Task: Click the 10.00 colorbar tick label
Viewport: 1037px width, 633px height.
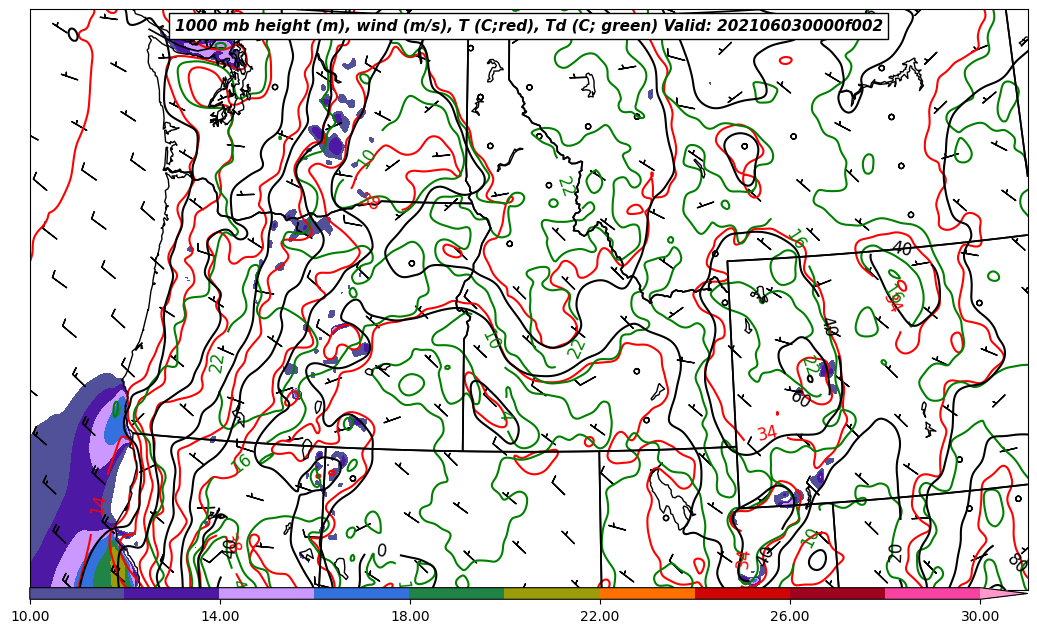Action: point(30,617)
